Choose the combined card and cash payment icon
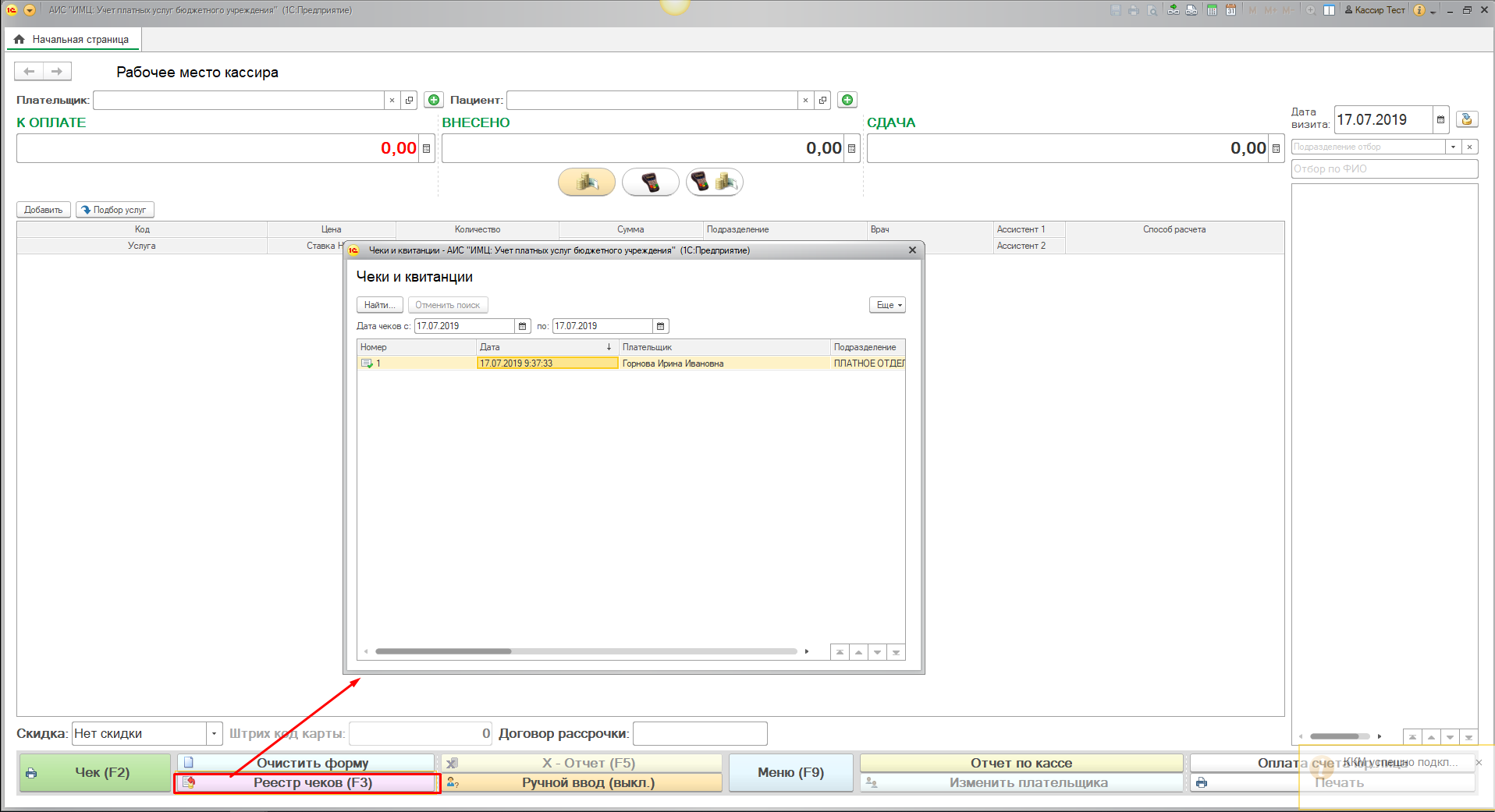Screen dimensions: 1495x812 coord(714,183)
